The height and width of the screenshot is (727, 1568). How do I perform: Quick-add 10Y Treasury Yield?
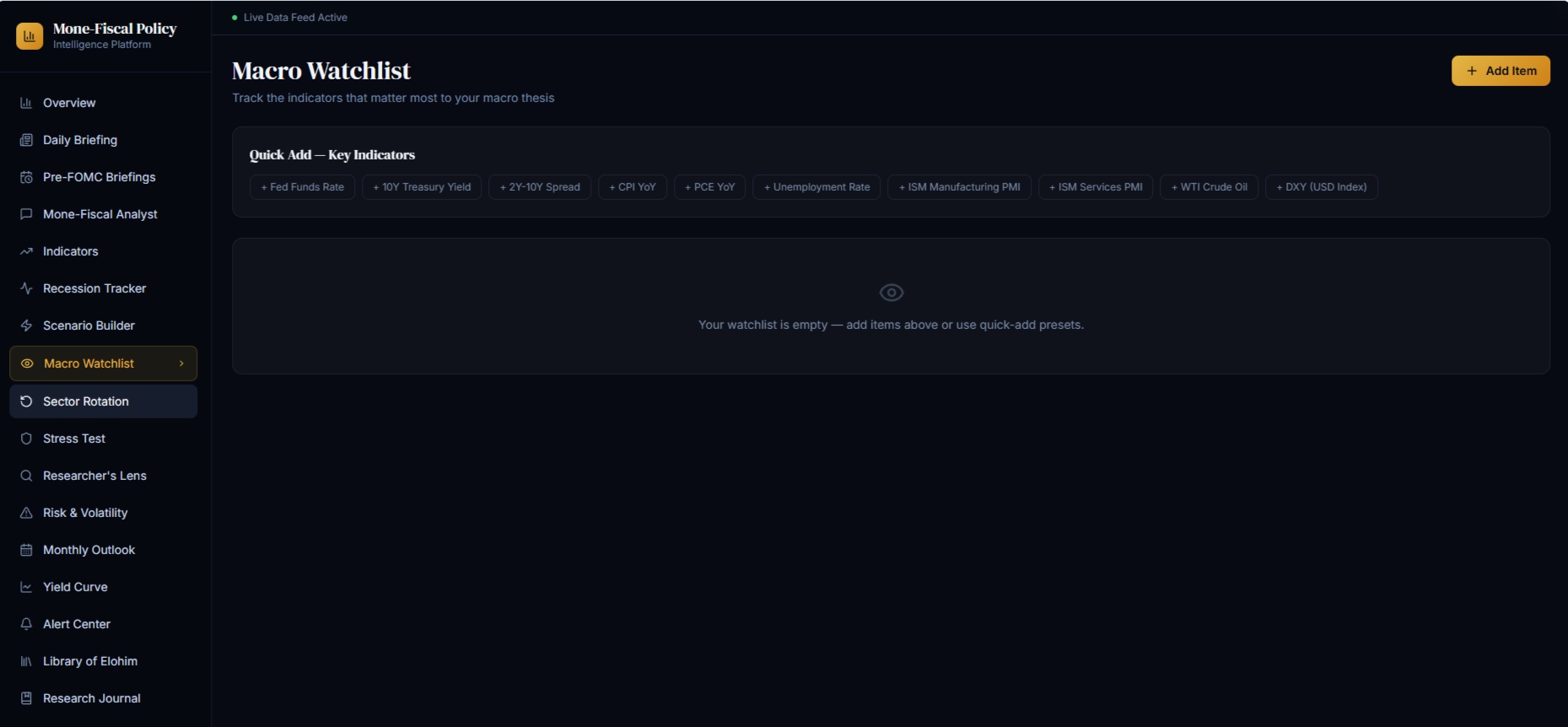422,187
